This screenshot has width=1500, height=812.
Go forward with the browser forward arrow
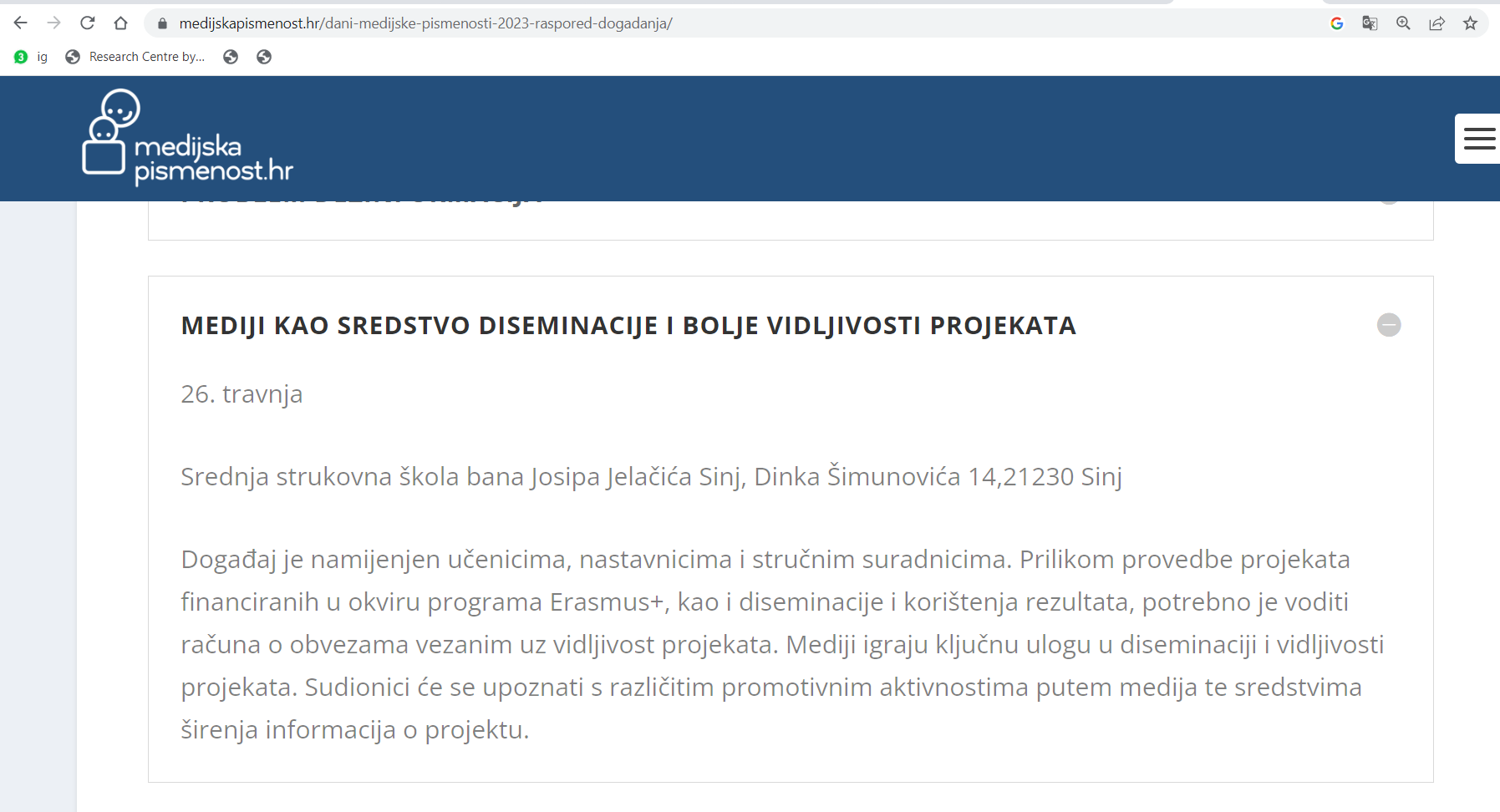(54, 23)
